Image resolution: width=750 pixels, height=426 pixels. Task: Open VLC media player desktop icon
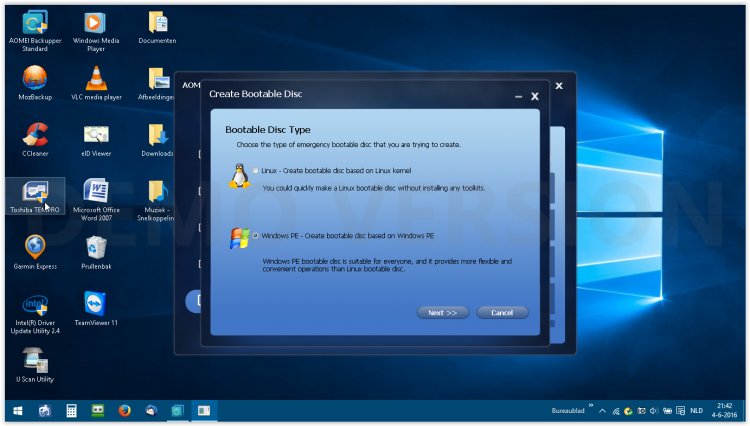[x=96, y=78]
